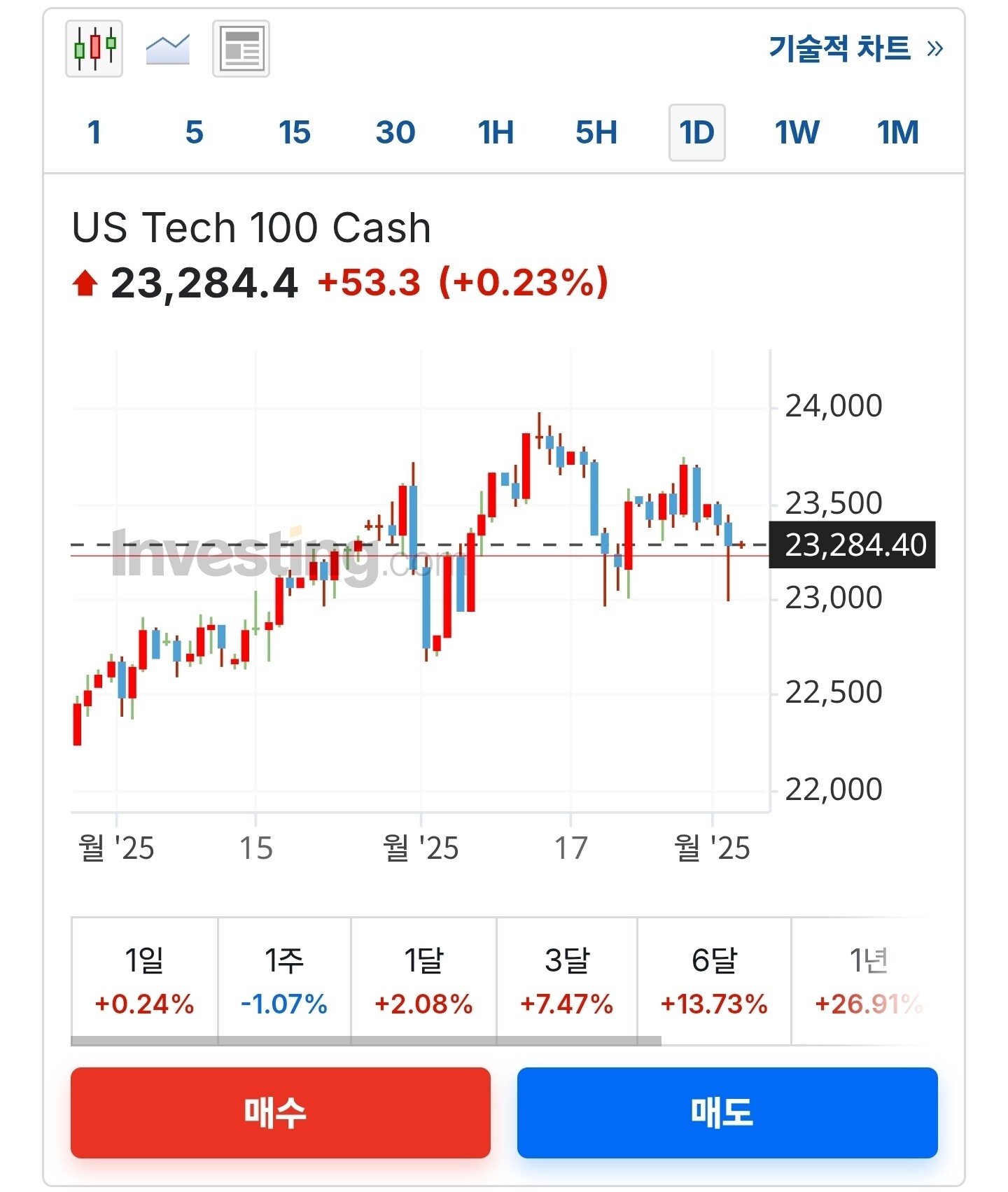Click the 23,284.40 current price label

coord(853,545)
